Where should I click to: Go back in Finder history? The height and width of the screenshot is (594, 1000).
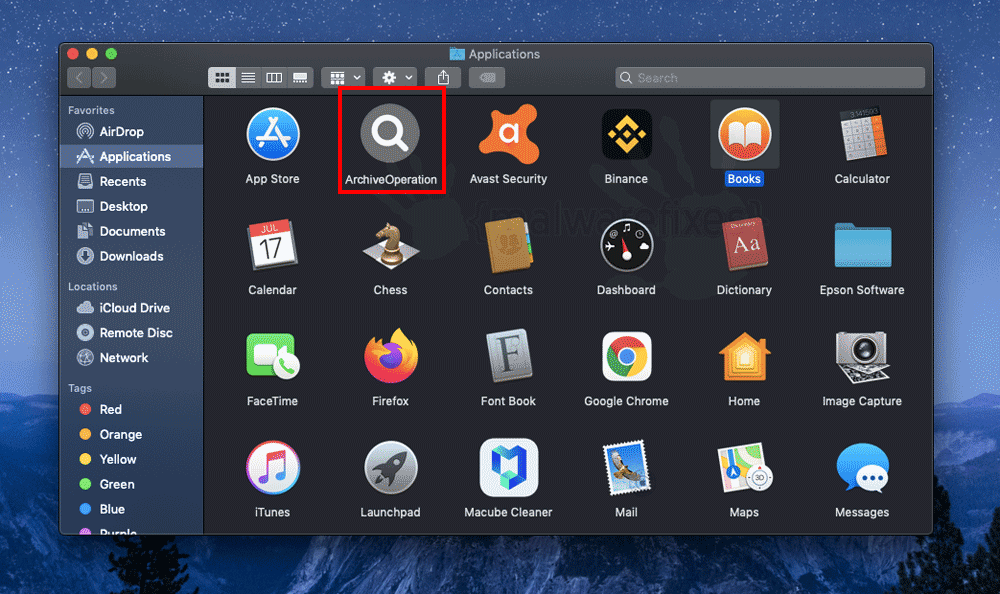click(79, 78)
